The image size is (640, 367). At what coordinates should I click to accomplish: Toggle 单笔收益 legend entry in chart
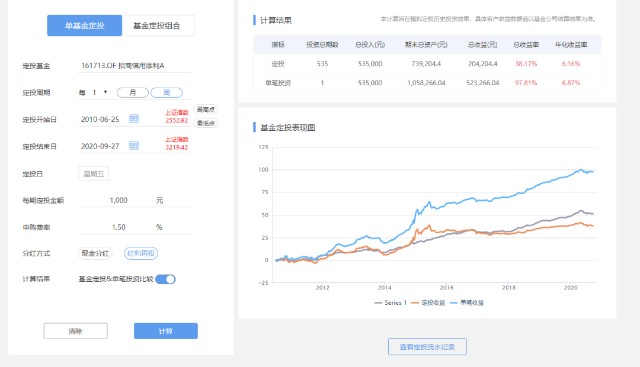[467, 302]
